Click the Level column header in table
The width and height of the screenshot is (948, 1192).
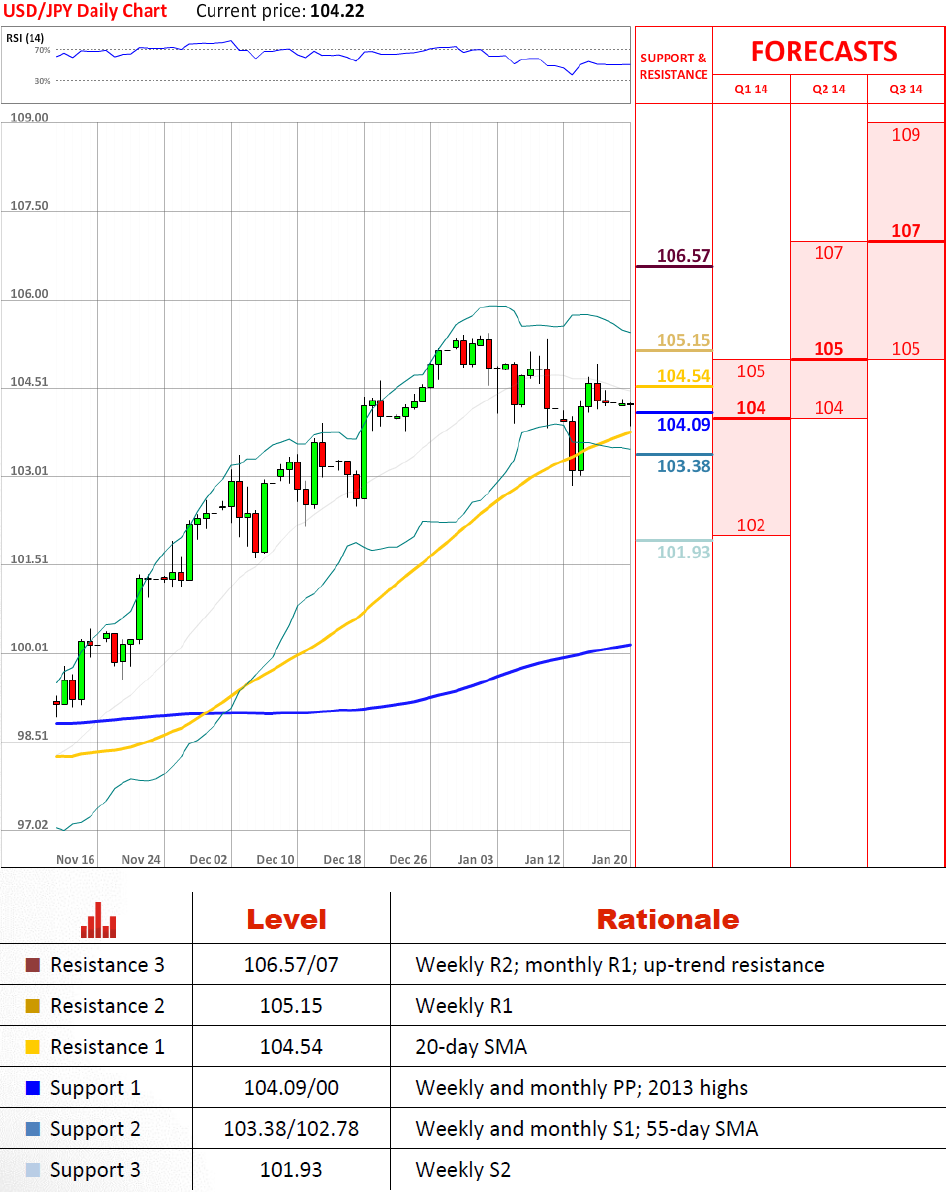(x=287, y=920)
